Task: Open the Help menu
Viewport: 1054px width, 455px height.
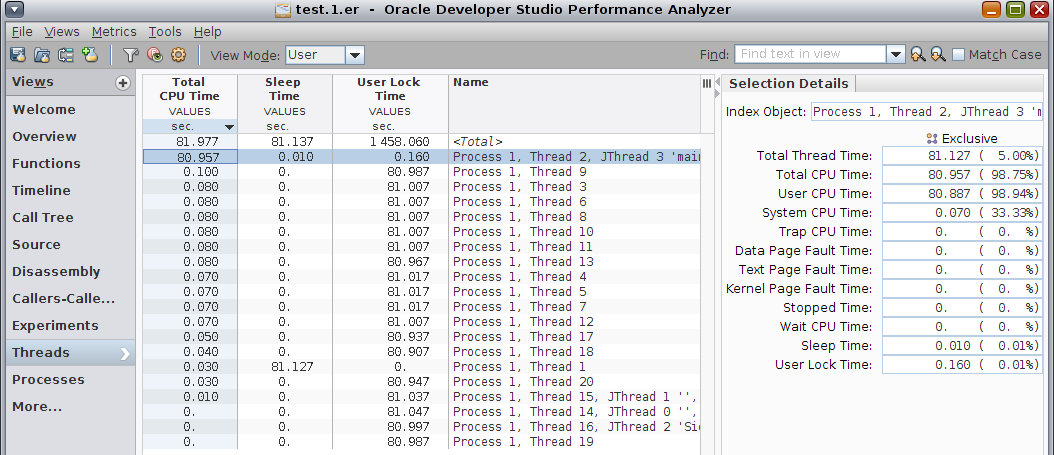Action: pos(208,32)
